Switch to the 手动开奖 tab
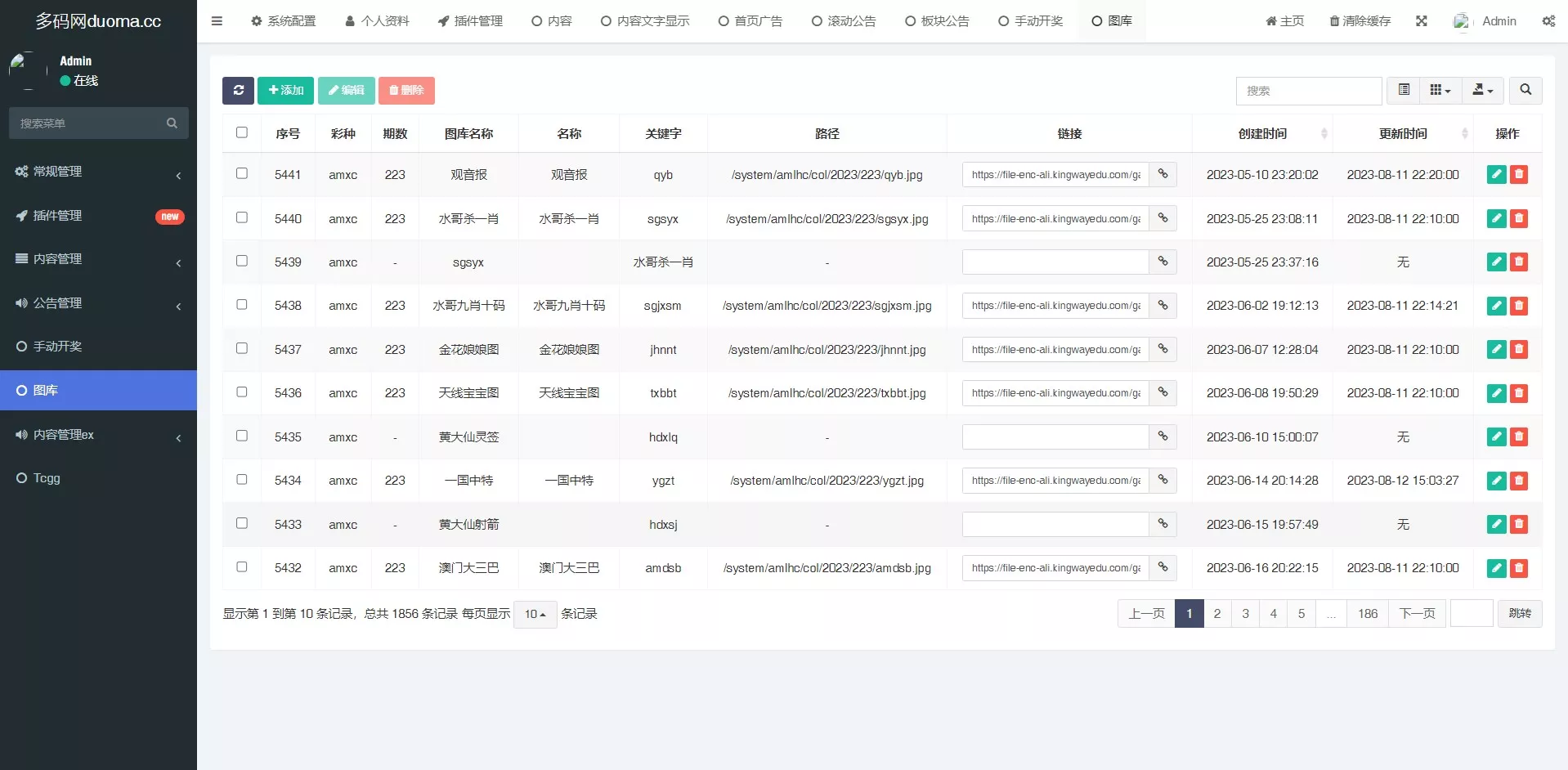The image size is (1568, 770). pos(1030,20)
